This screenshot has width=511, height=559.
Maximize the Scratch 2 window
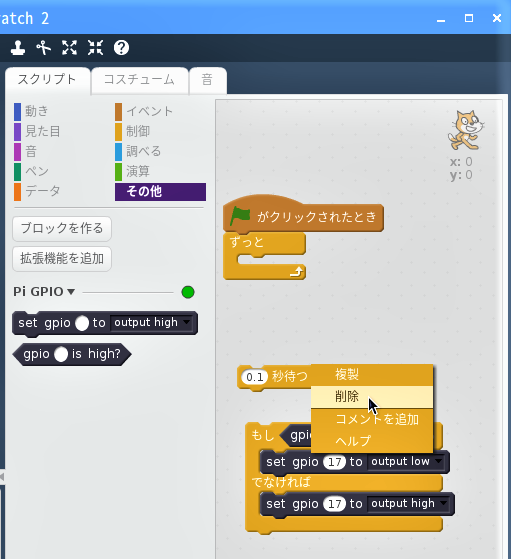[x=469, y=18]
